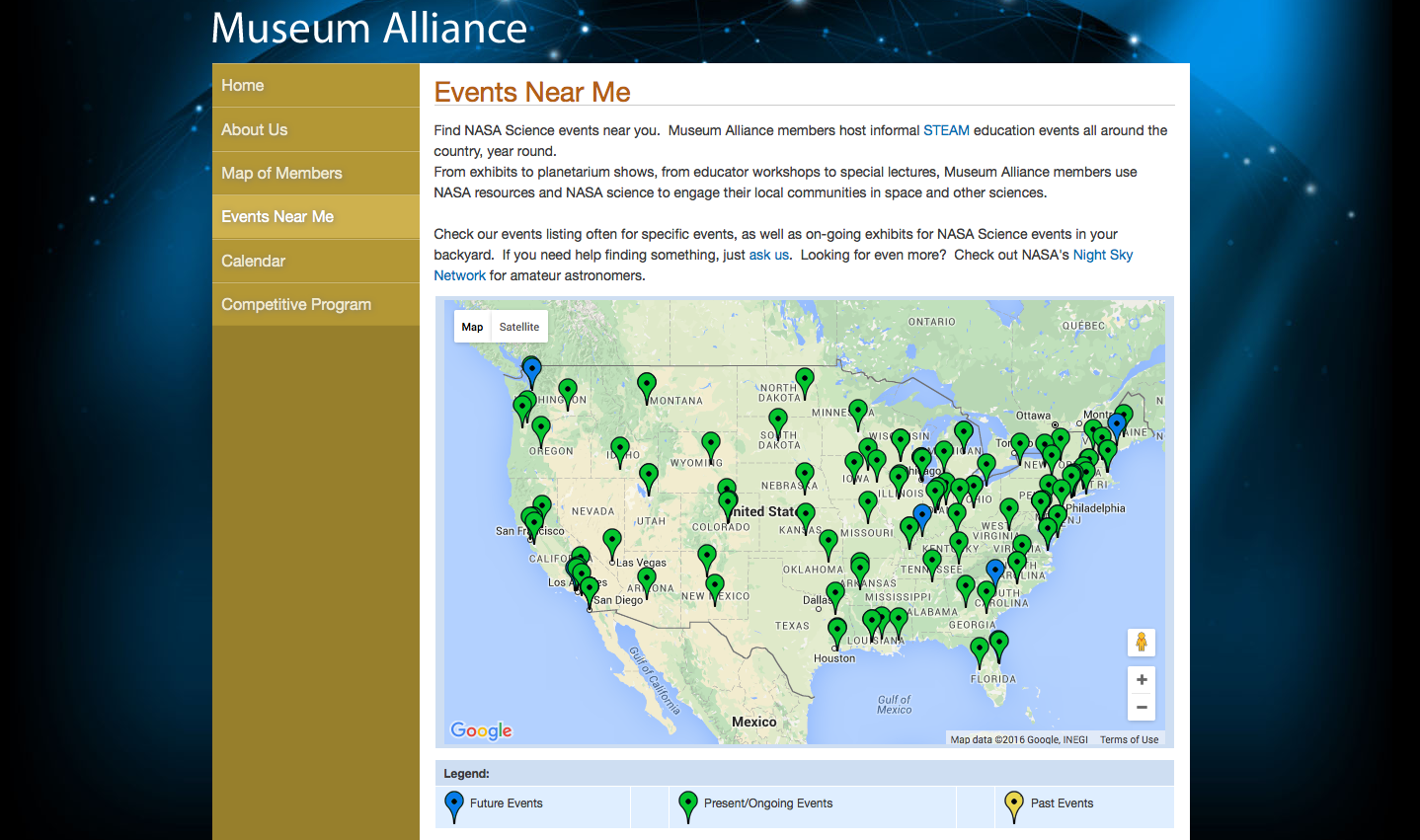Image resolution: width=1420 pixels, height=840 pixels.
Task: Select Events Near Me in sidebar
Action: 316,217
